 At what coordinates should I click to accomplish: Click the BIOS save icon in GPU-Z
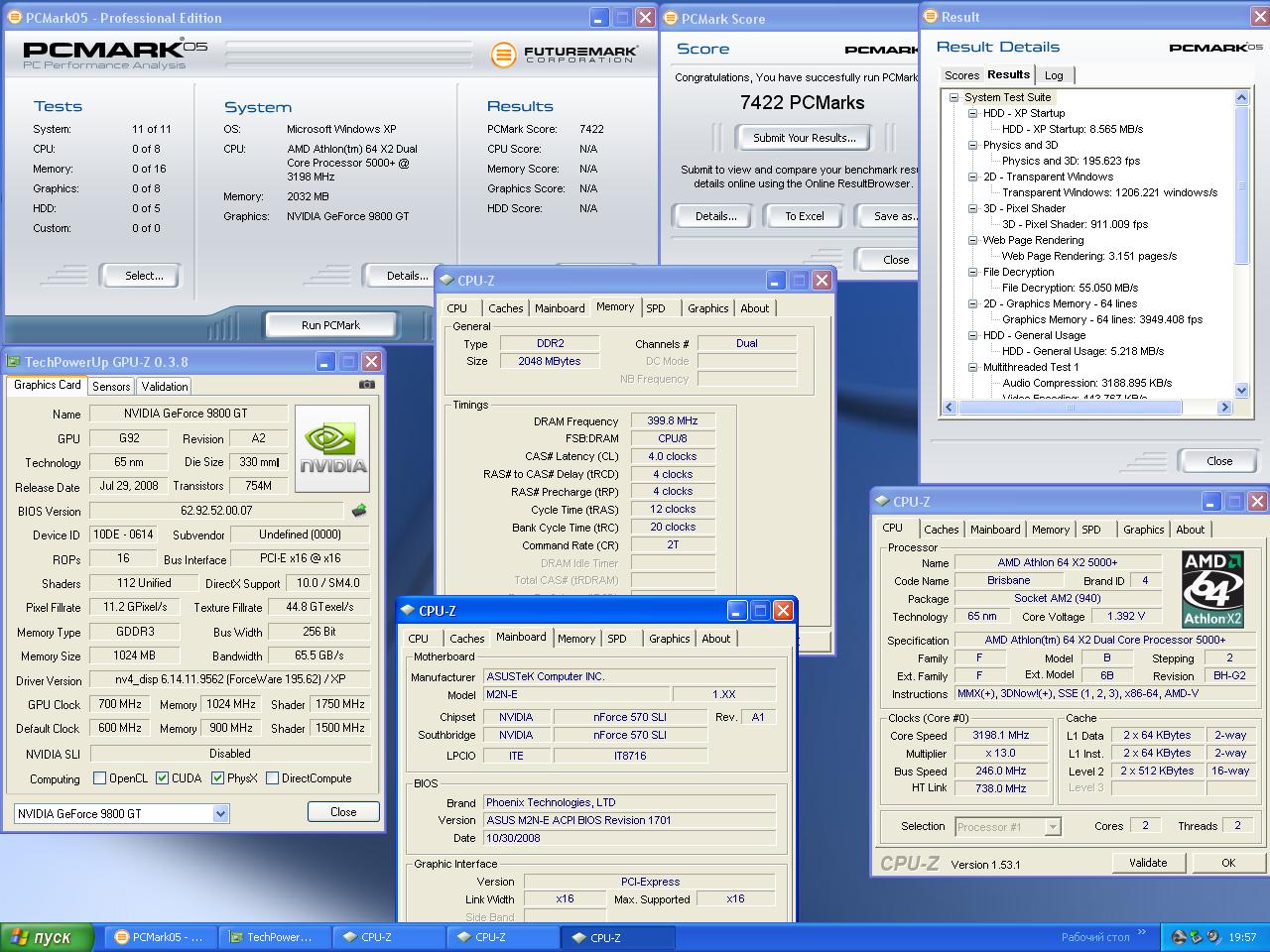358,511
